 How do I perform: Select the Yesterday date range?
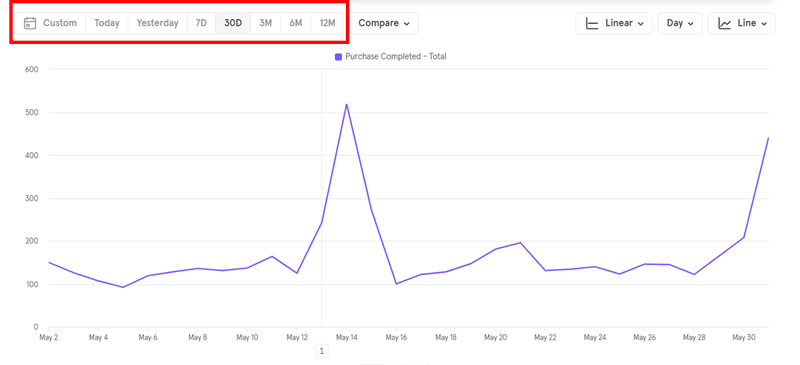click(158, 23)
